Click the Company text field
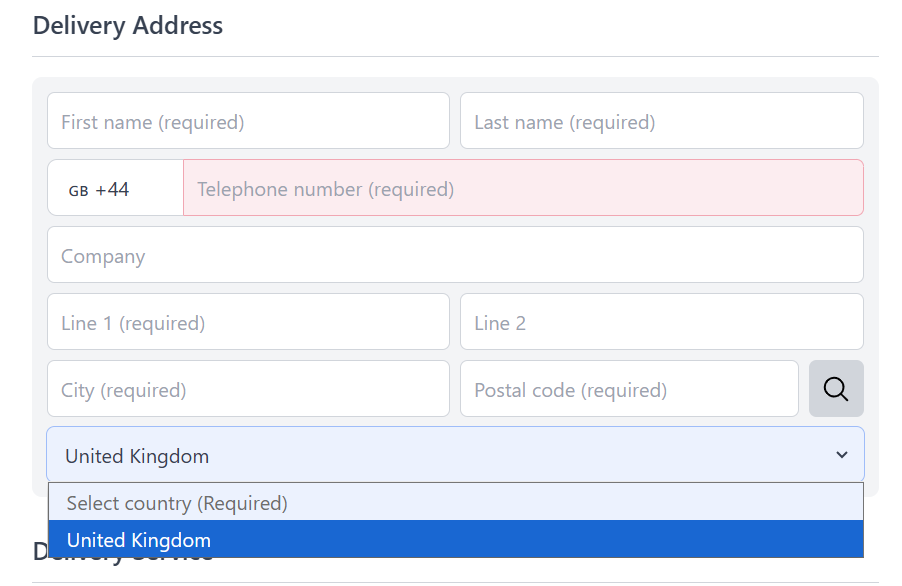This screenshot has width=902, height=586. pyautogui.click(x=455, y=256)
